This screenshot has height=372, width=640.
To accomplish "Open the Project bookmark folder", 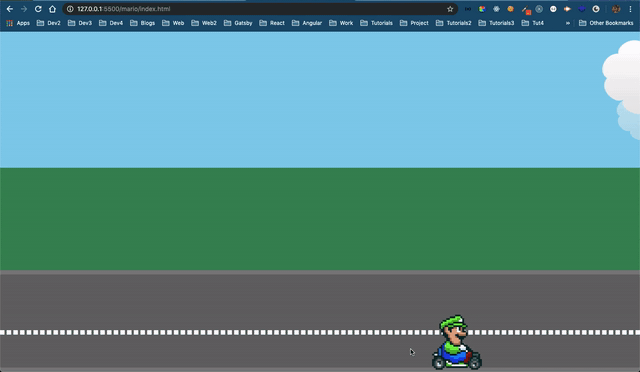I will click(414, 23).
